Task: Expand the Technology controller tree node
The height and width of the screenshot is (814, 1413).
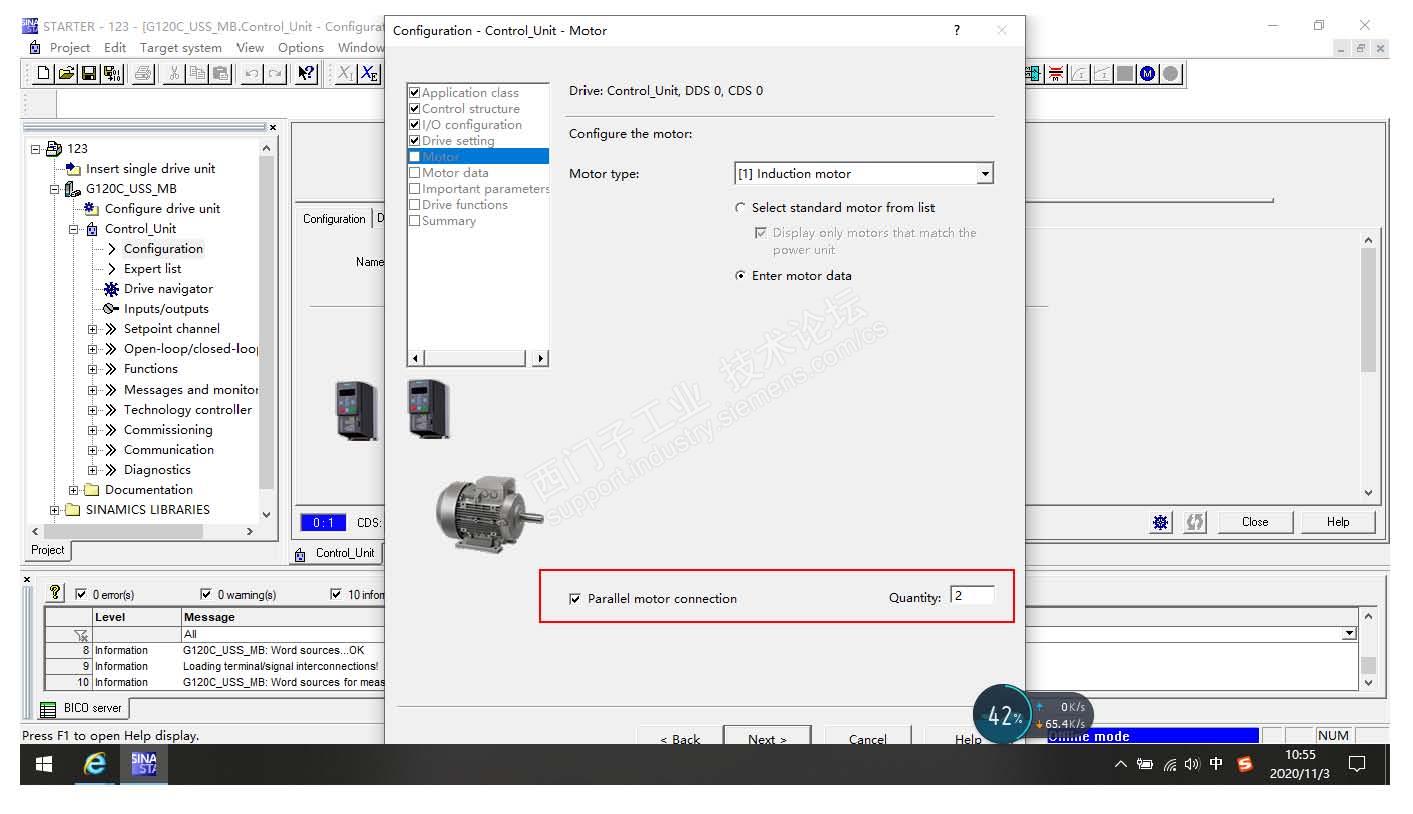Action: coord(93,410)
